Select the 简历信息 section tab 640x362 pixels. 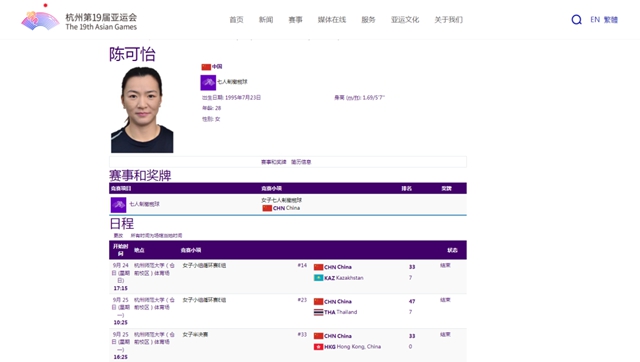301,162
